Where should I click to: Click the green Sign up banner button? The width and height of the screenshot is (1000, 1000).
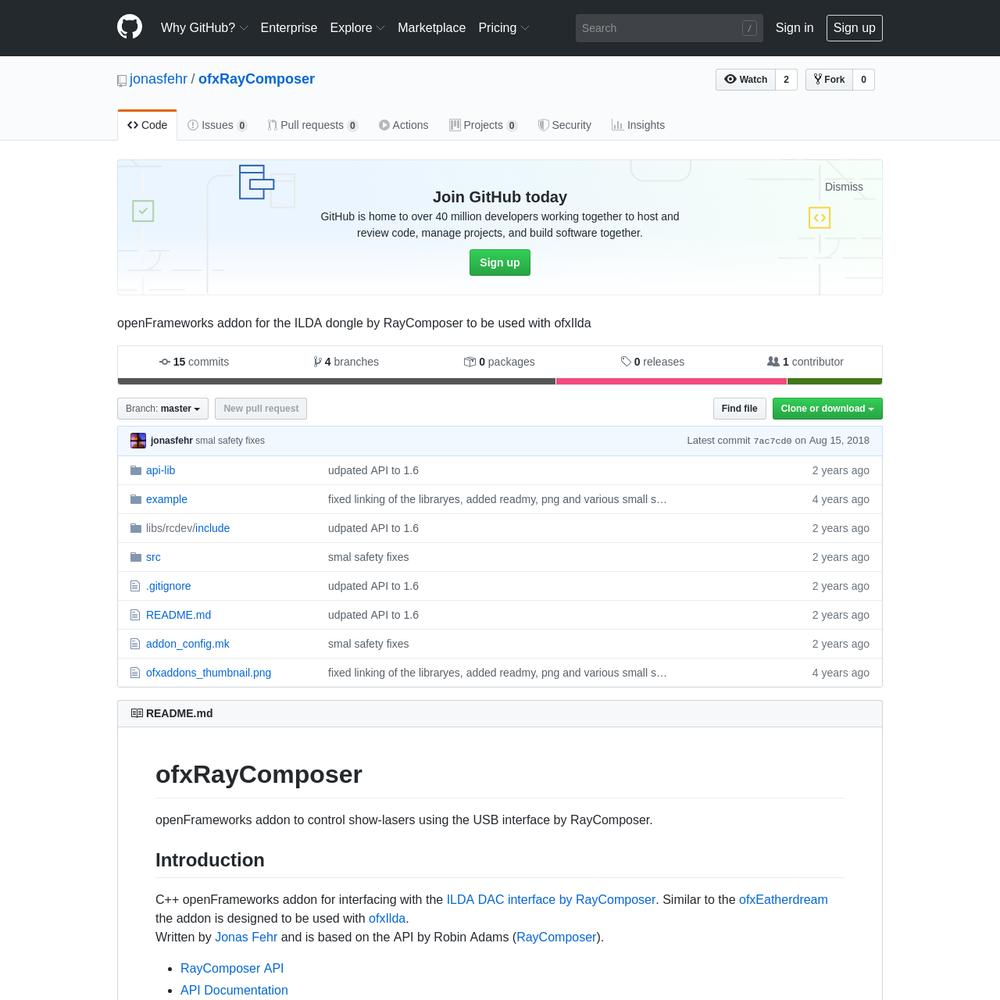pos(500,263)
